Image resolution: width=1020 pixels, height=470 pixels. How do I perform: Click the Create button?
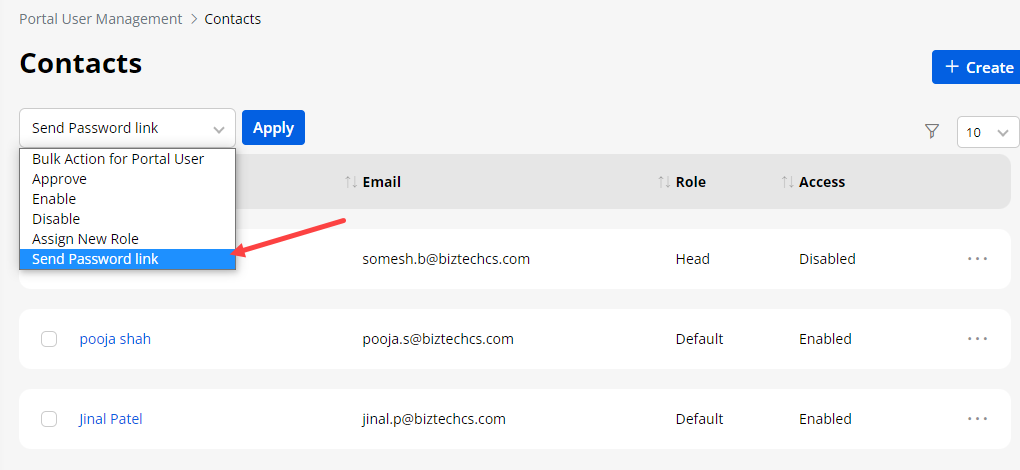[978, 67]
